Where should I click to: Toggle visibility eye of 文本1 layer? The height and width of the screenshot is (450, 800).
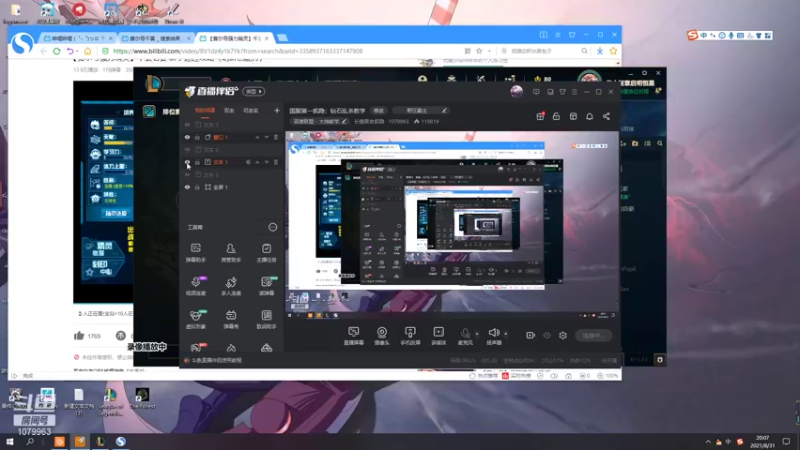(x=187, y=162)
